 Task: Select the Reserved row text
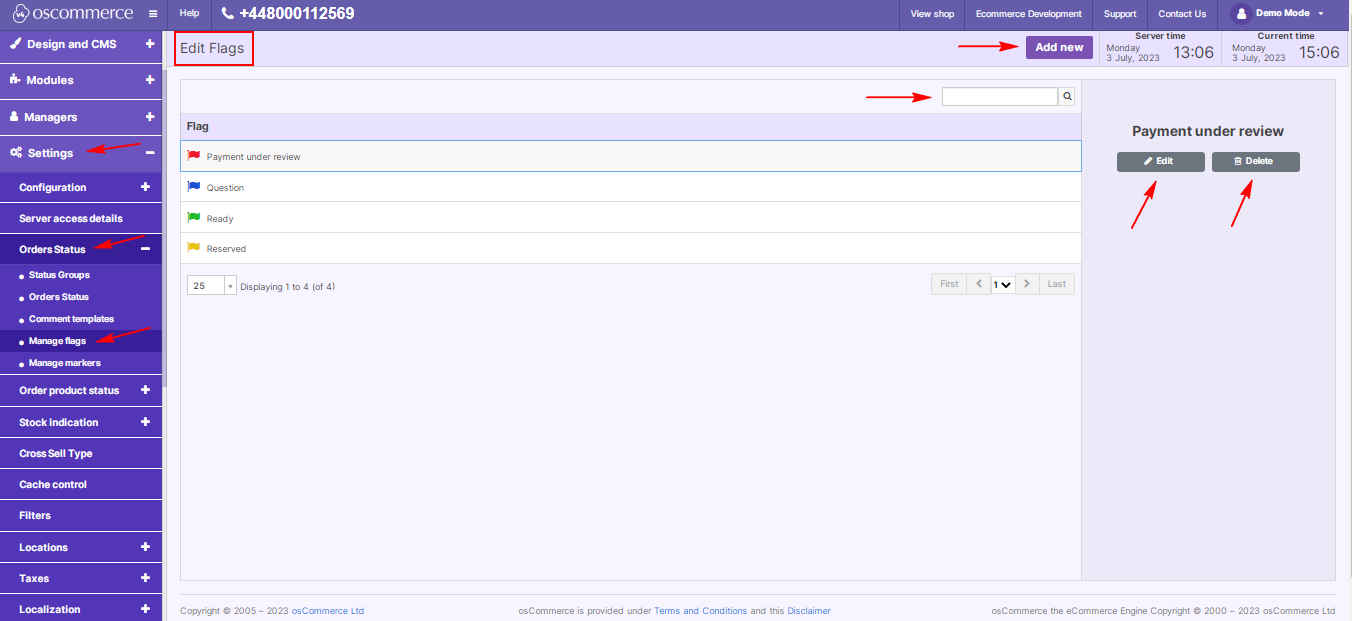[226, 249]
